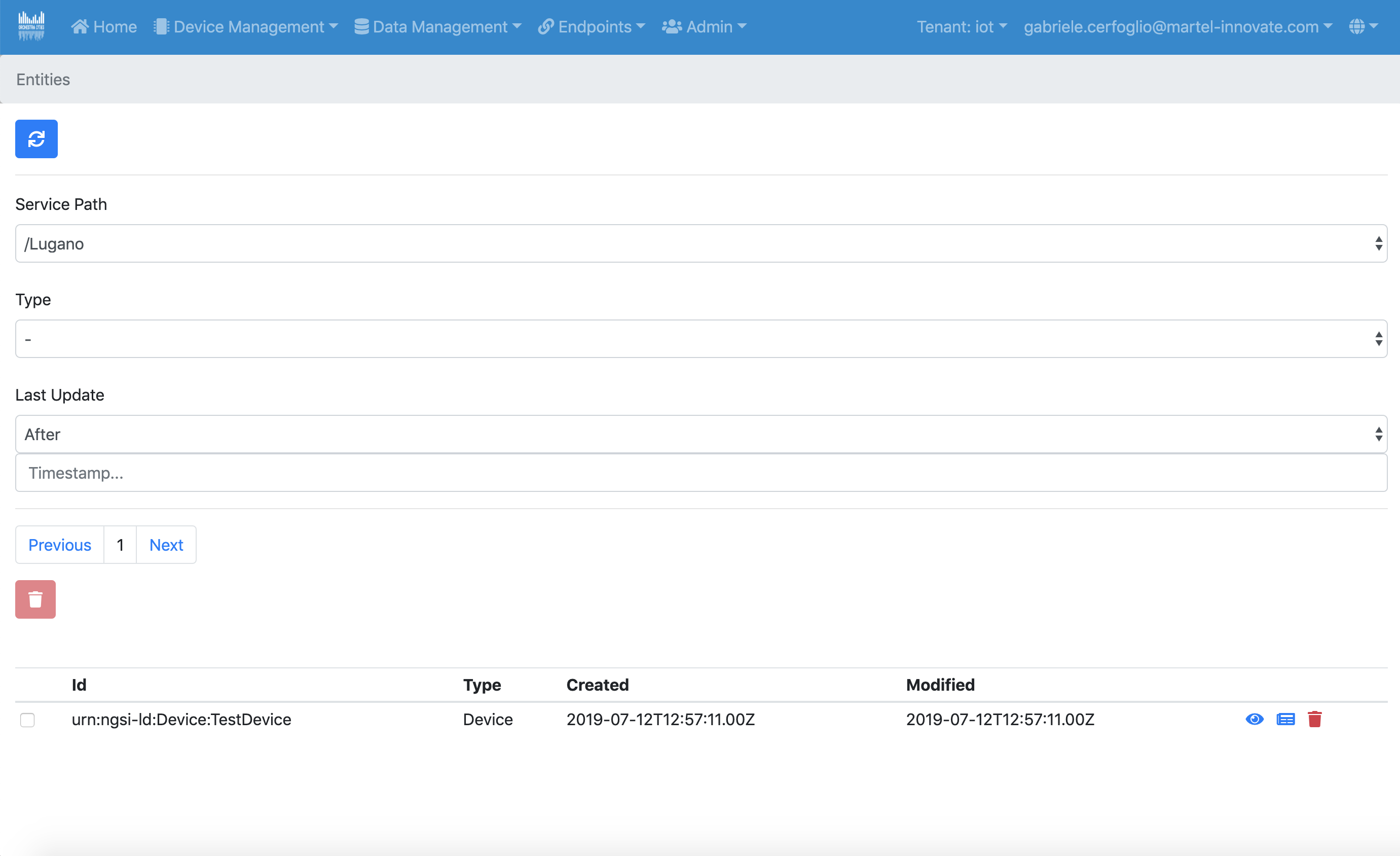Click the Next pagination link

(x=166, y=545)
